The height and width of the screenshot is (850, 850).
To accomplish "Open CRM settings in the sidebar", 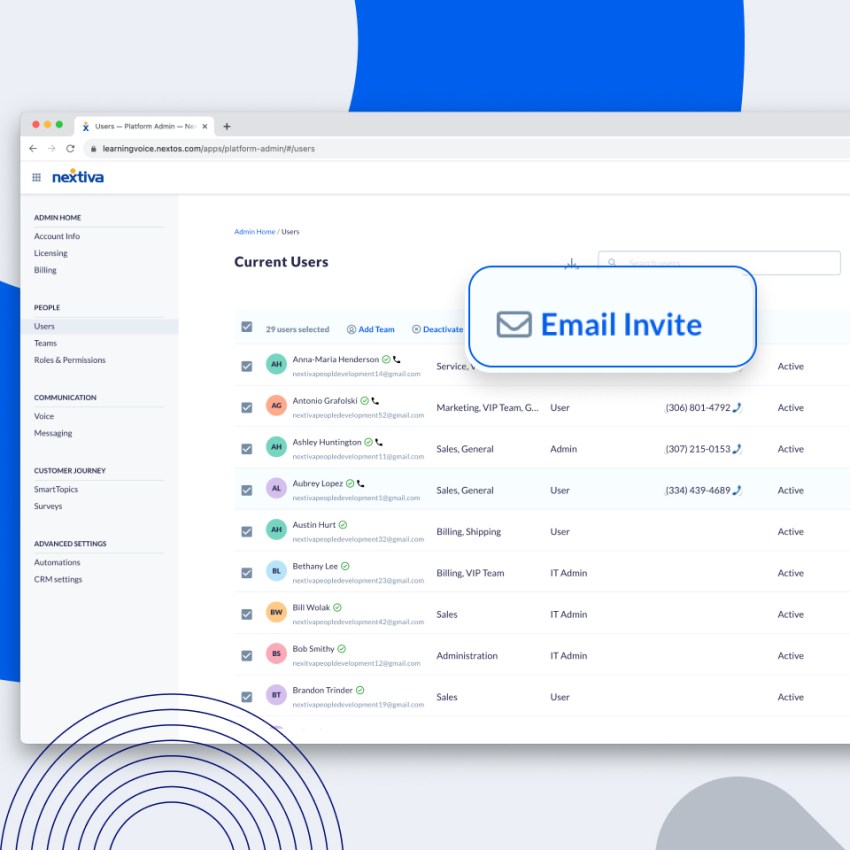I will pos(58,579).
